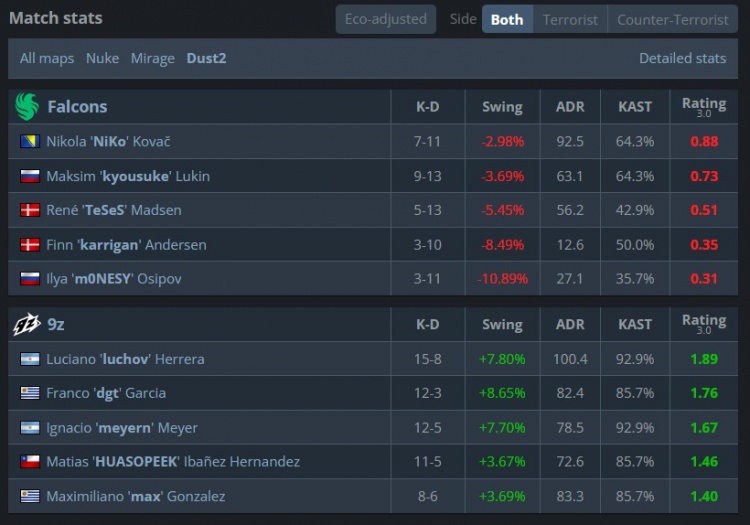Viewport: 750px width, 525px height.
Task: Click luchov's 100.4 ADR value
Action: coord(570,359)
